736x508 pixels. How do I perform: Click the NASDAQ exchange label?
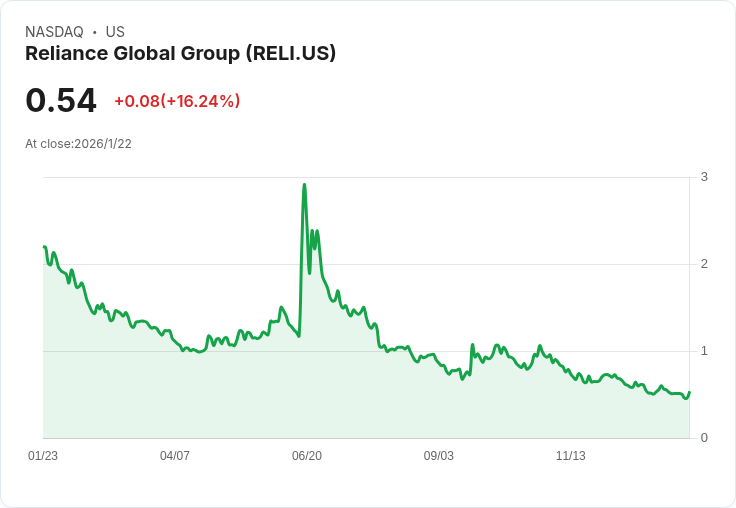tap(54, 32)
